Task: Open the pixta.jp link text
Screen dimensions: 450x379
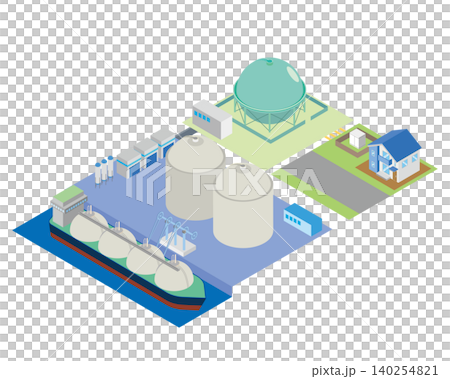Action: (334, 370)
